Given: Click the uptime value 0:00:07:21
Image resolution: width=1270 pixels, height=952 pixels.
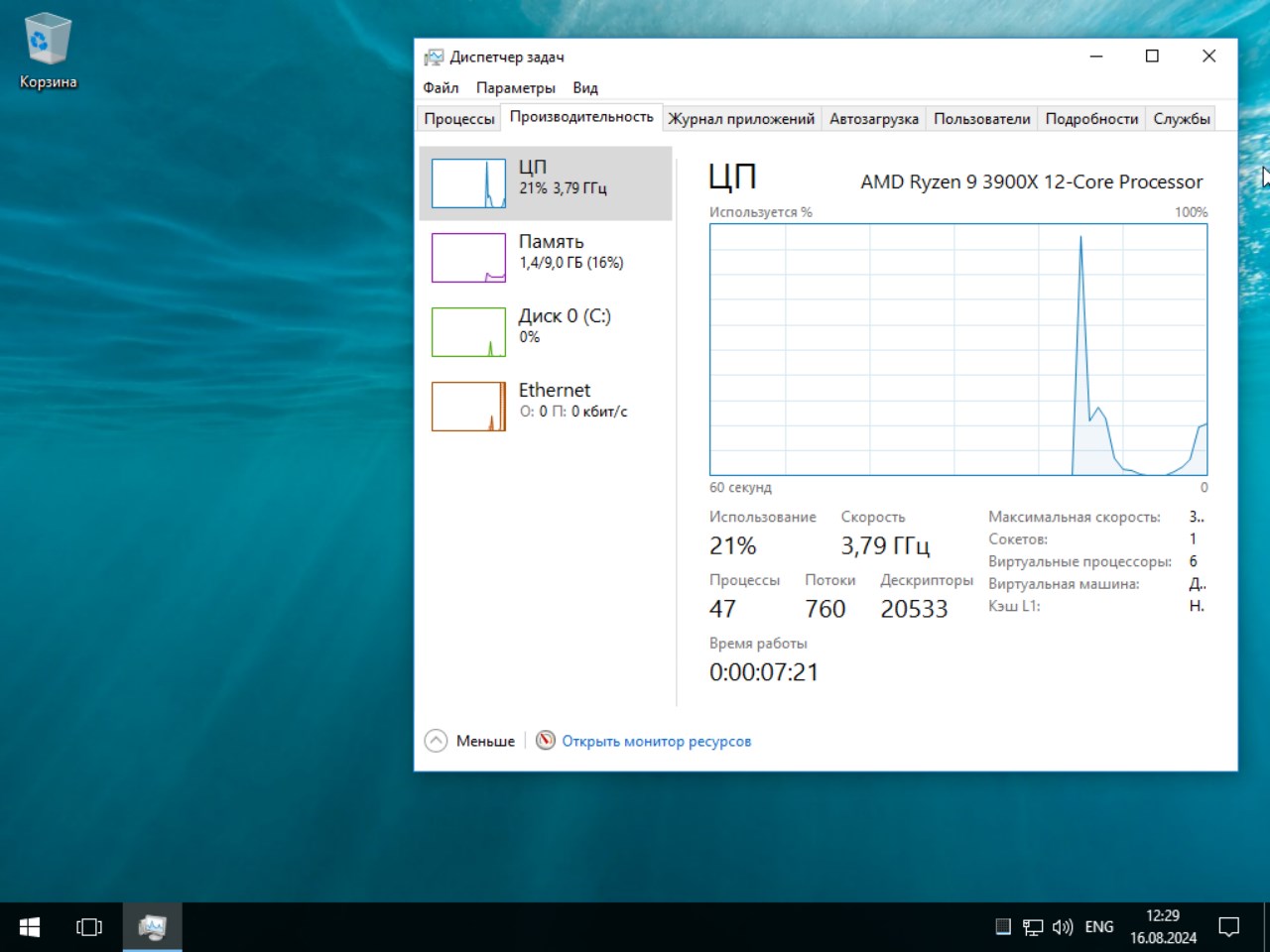Looking at the screenshot, I should [764, 672].
